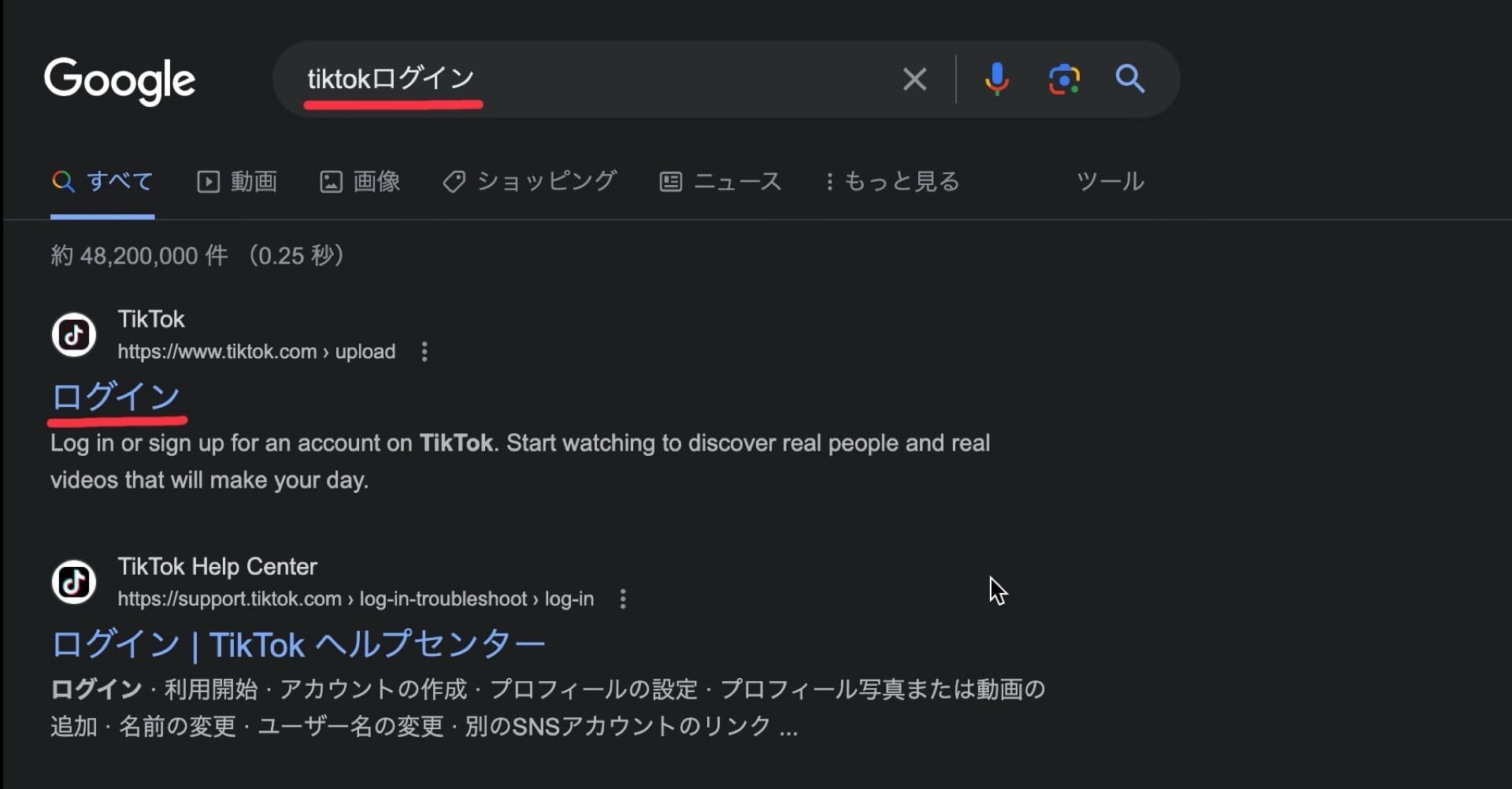Open ログイン | TikTok ヘルプセンター link
Image resolution: width=1512 pixels, height=789 pixels.
(x=298, y=645)
